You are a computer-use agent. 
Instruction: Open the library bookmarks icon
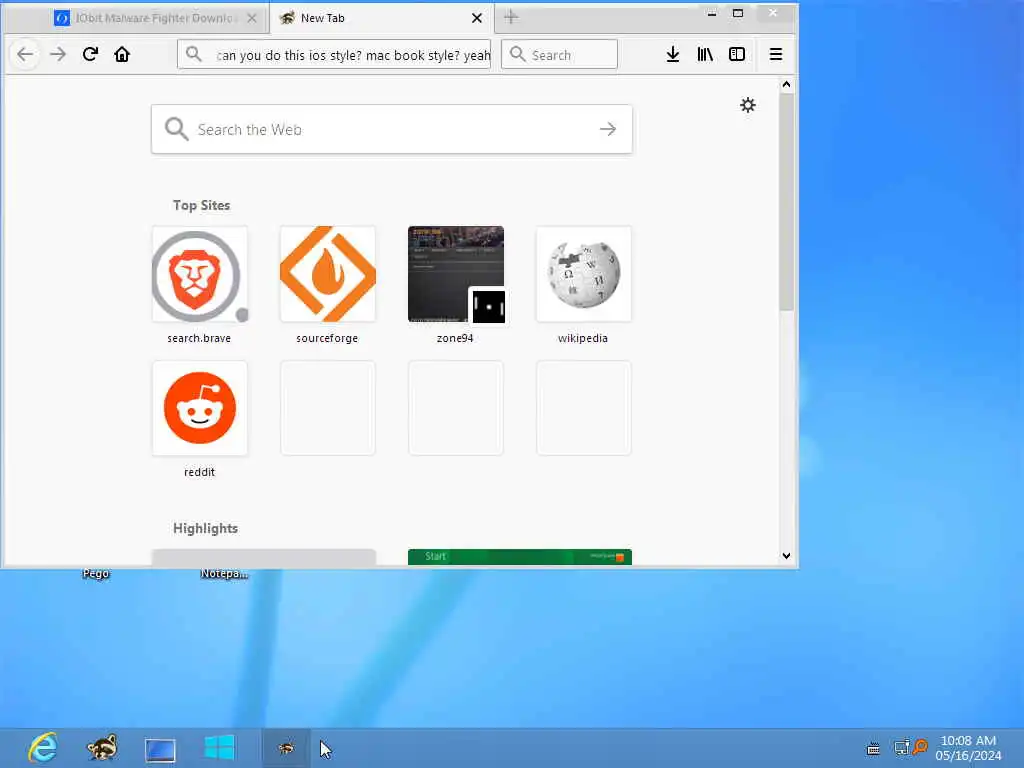(705, 54)
